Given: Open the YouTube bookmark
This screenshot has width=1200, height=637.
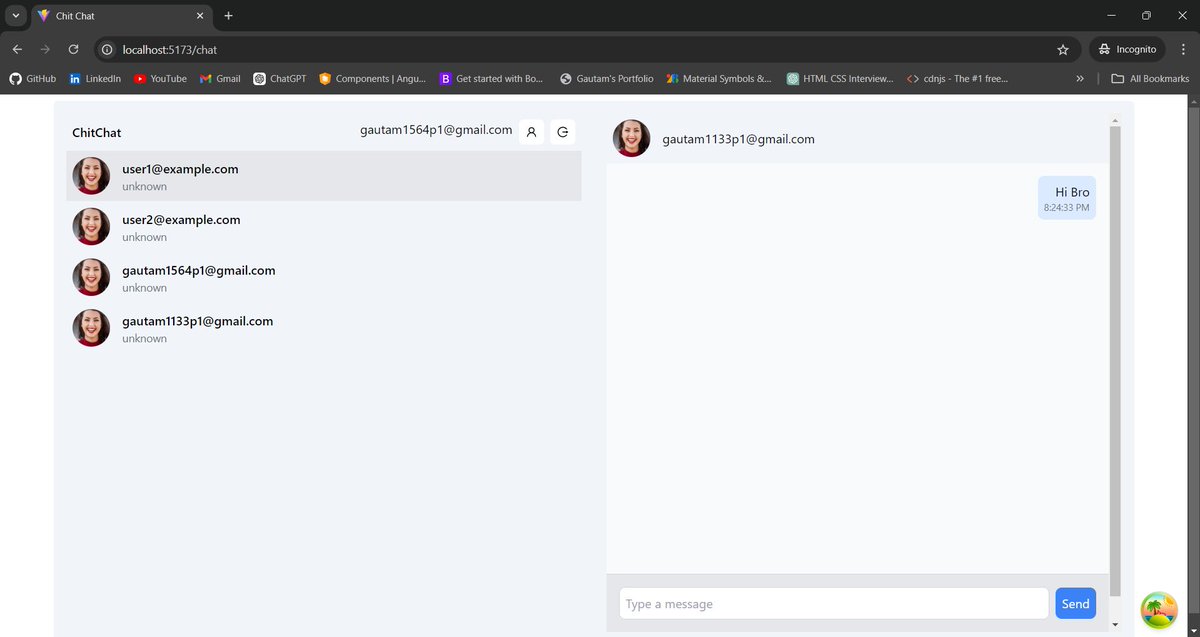Looking at the screenshot, I should [160, 78].
